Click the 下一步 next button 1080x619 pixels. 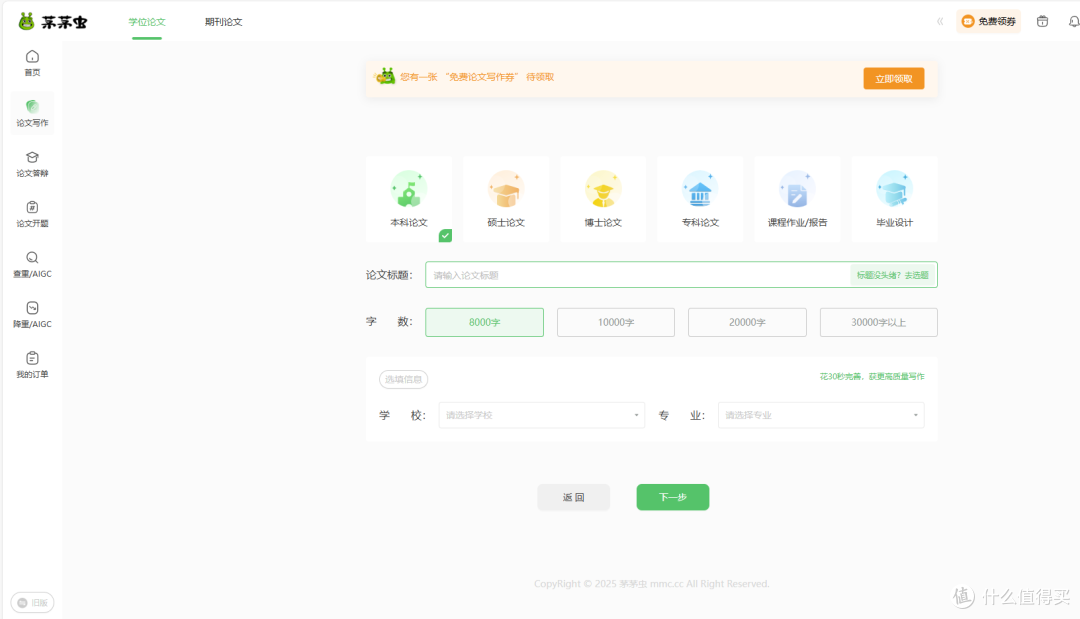pos(673,497)
